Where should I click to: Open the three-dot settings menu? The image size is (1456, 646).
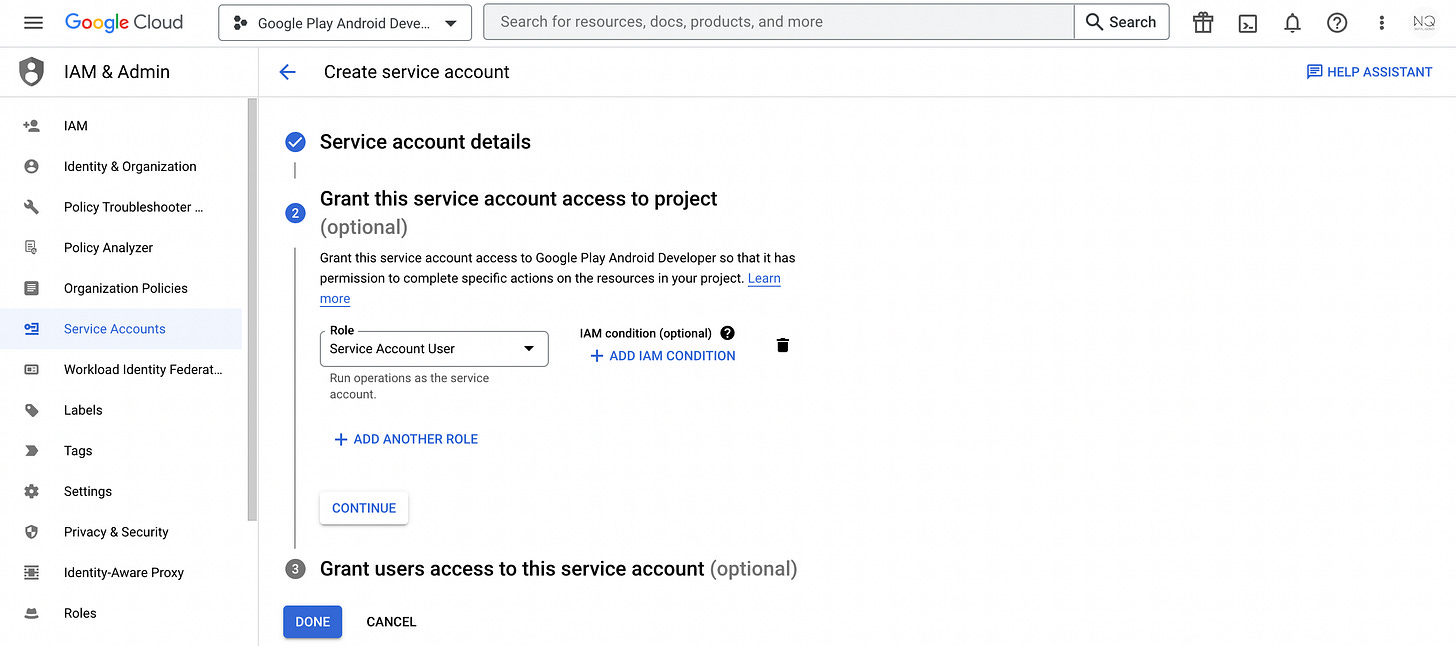tap(1382, 23)
